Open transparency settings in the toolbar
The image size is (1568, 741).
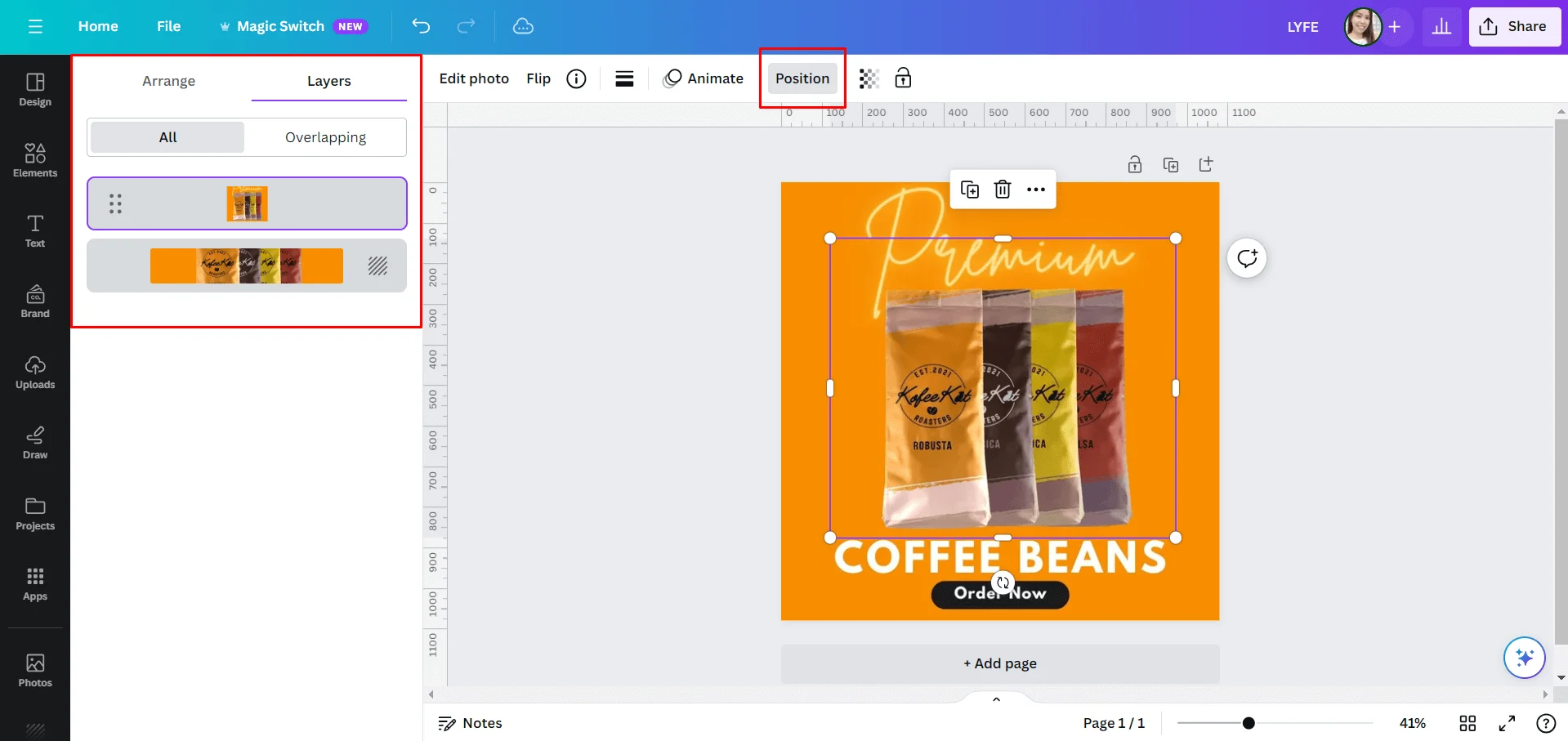[x=868, y=78]
